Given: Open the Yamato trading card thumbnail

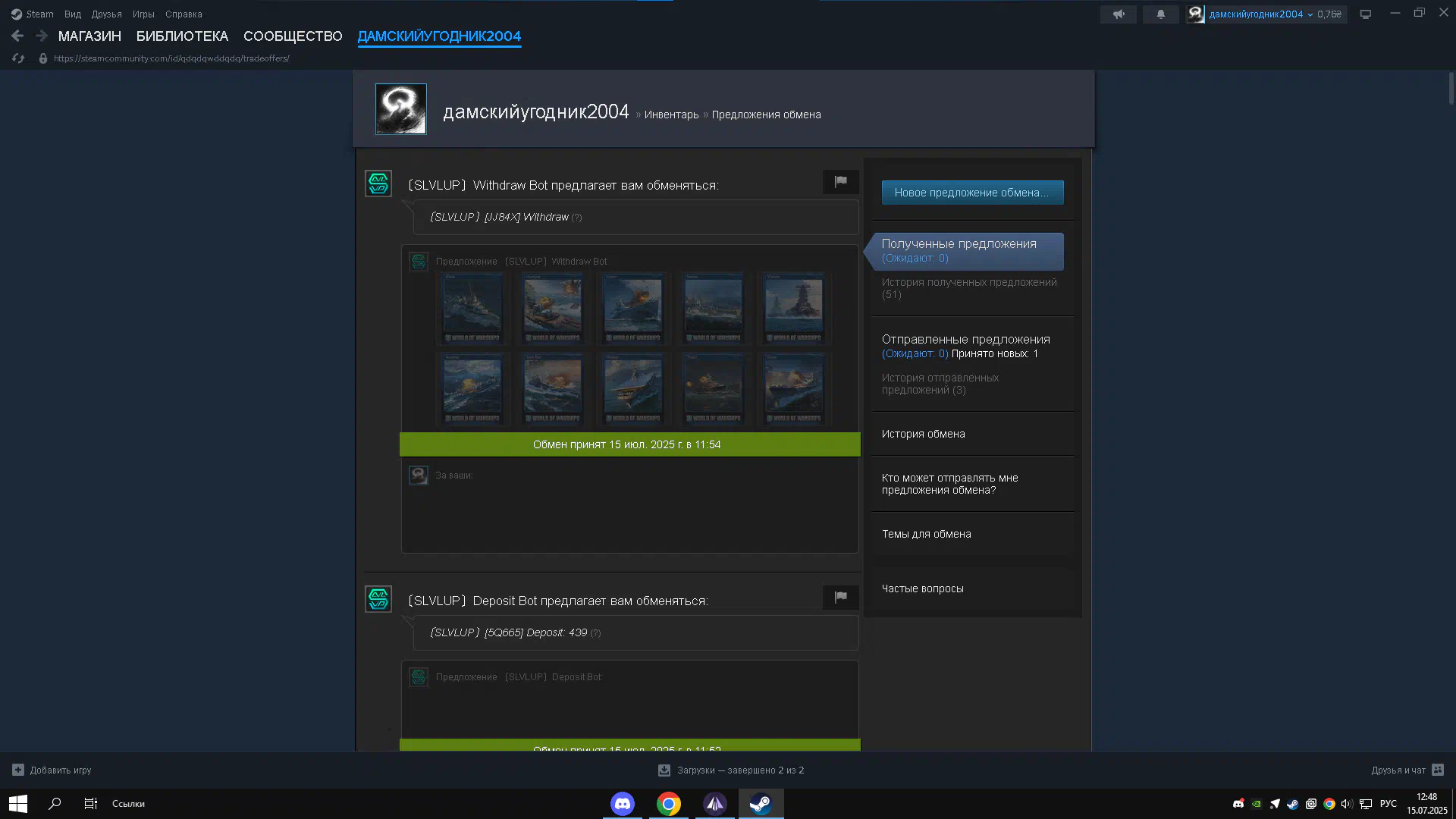Looking at the screenshot, I should (x=794, y=307).
